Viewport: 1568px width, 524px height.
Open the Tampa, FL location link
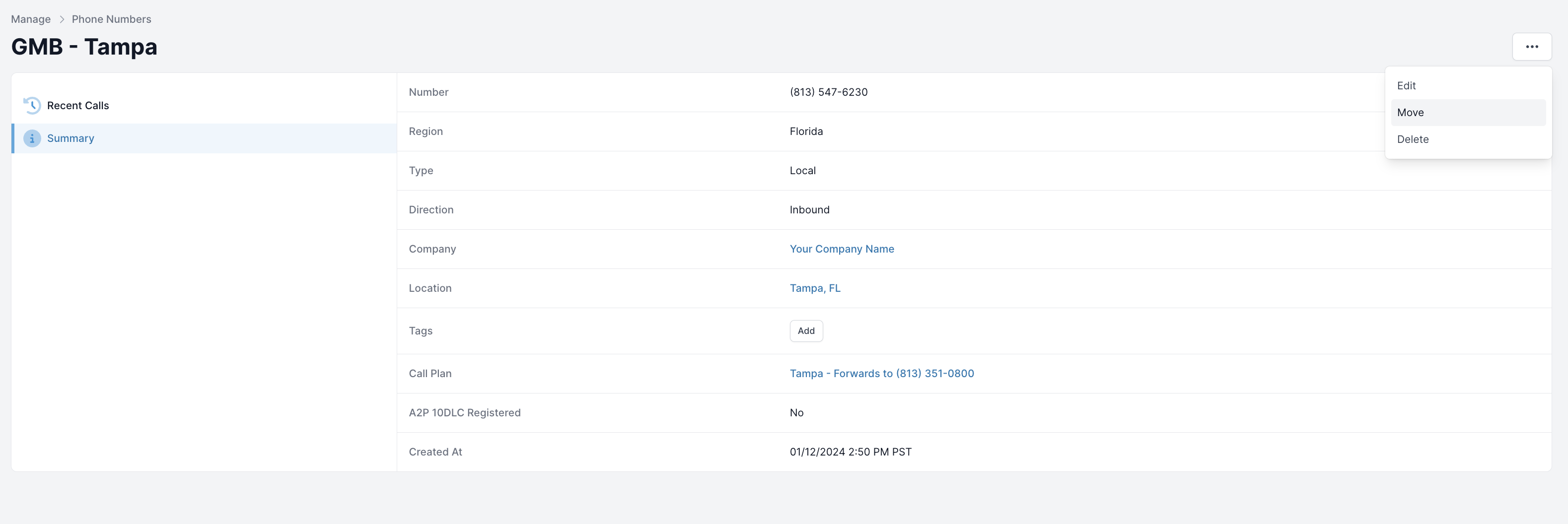[x=815, y=288]
